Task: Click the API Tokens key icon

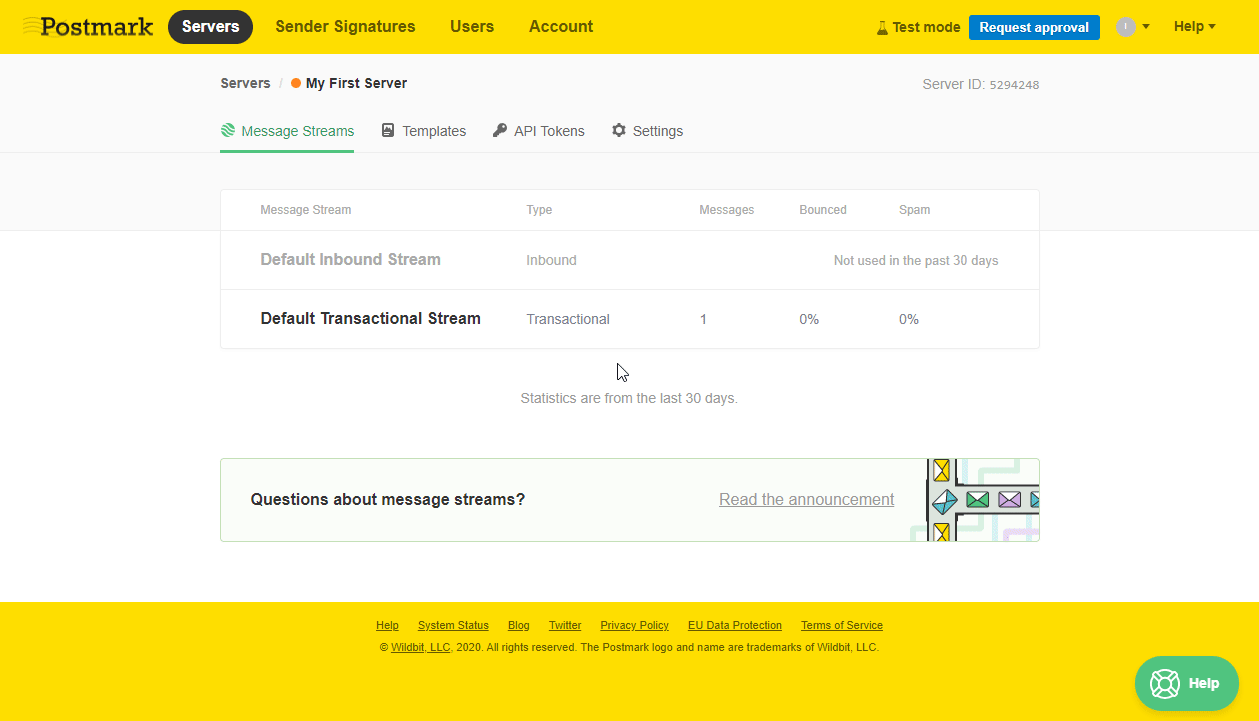Action: pyautogui.click(x=500, y=131)
